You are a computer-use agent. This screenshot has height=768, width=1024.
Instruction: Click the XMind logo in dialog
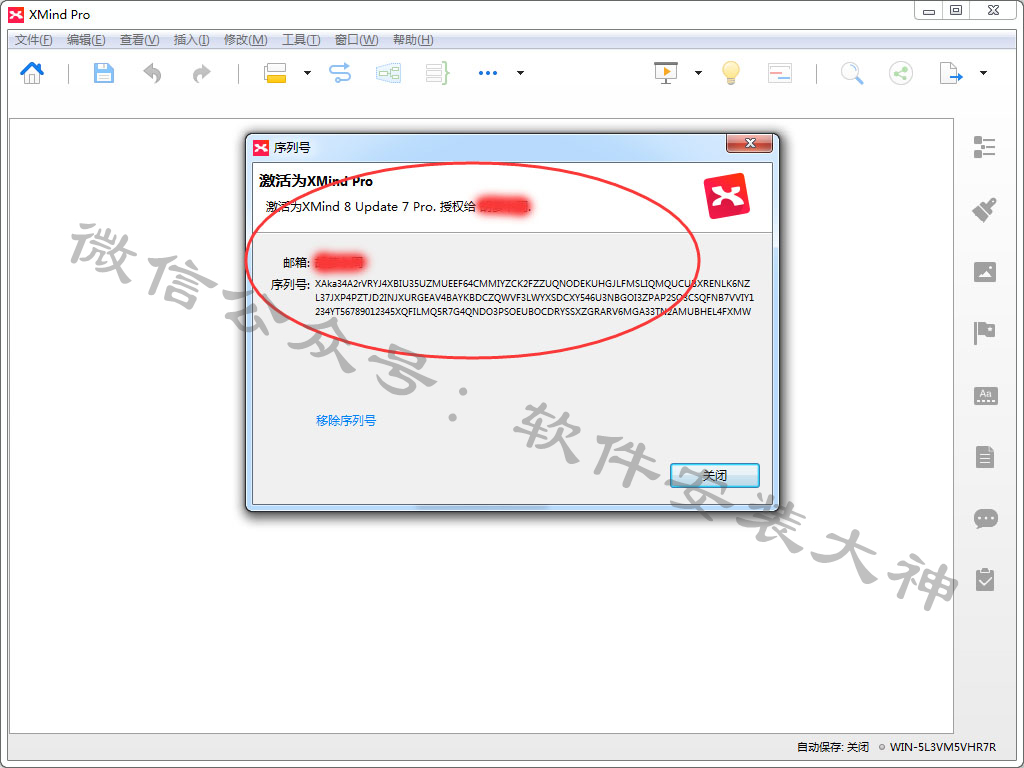click(x=726, y=196)
